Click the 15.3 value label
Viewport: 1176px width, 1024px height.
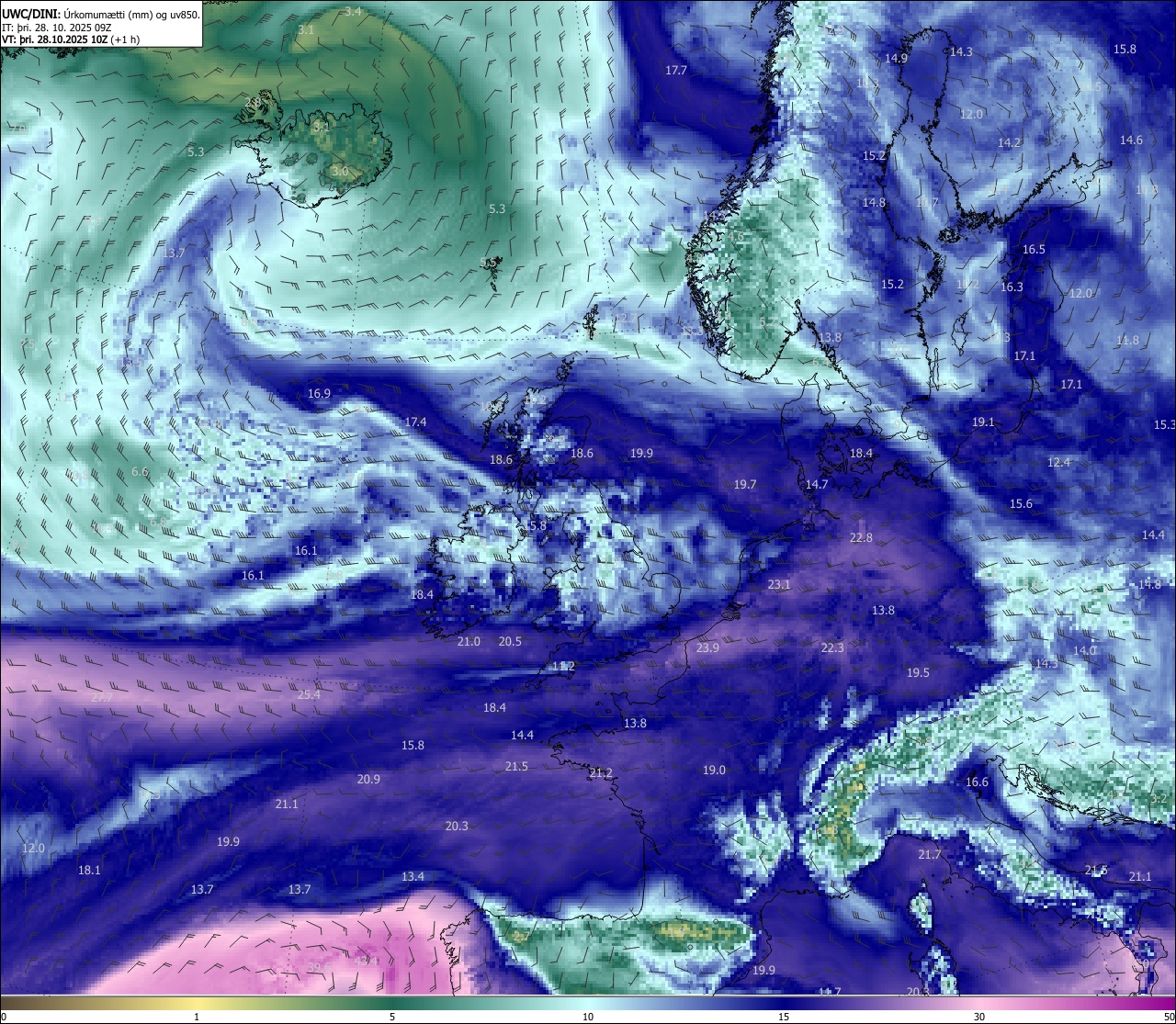(x=1164, y=425)
